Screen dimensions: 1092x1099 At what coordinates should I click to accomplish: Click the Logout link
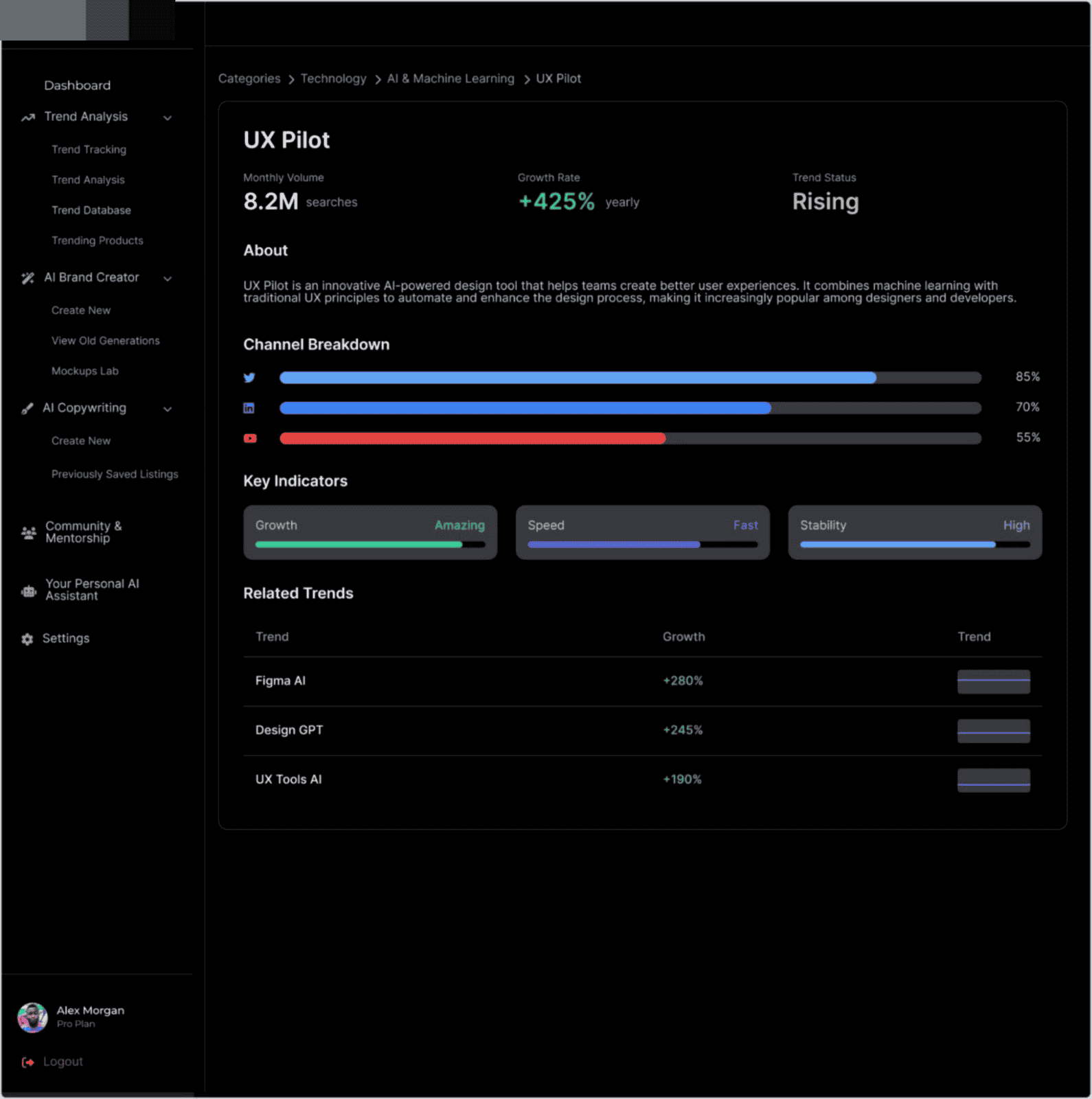[x=62, y=1062]
